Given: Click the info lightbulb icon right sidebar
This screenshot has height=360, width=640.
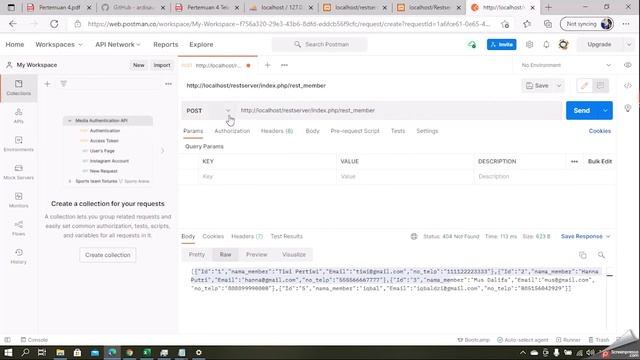Looking at the screenshot, I should [628, 108].
